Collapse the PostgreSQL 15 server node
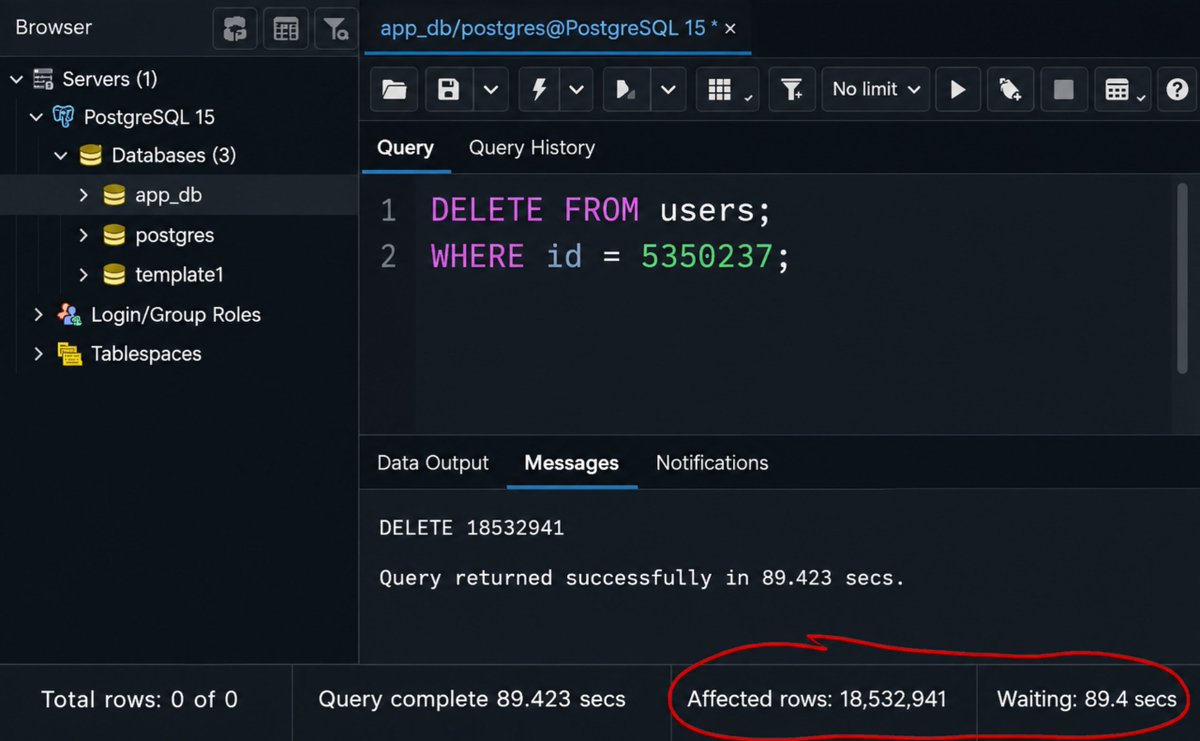Image resolution: width=1200 pixels, height=741 pixels. coord(37,117)
